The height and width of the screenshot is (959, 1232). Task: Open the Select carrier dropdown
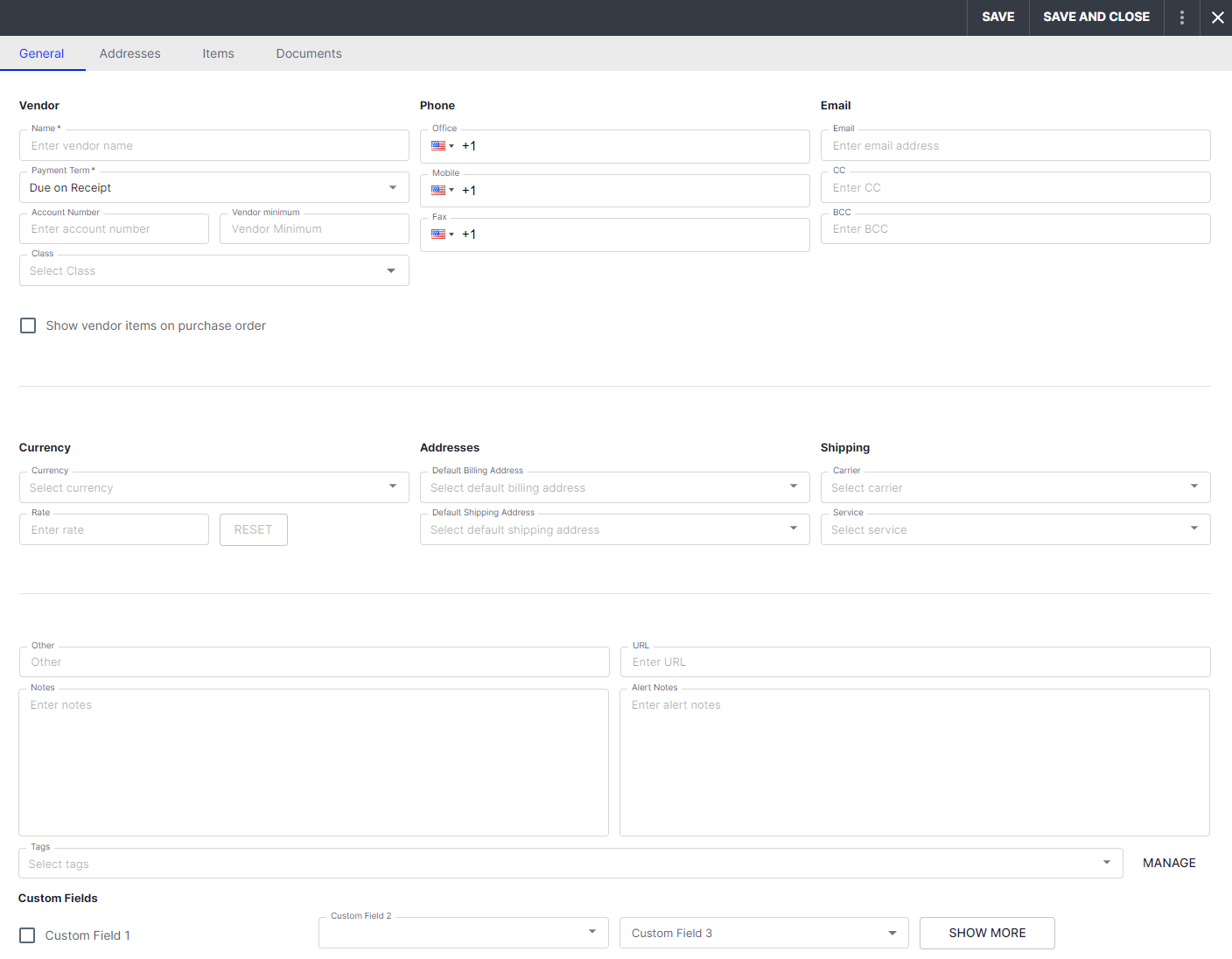coord(1015,487)
